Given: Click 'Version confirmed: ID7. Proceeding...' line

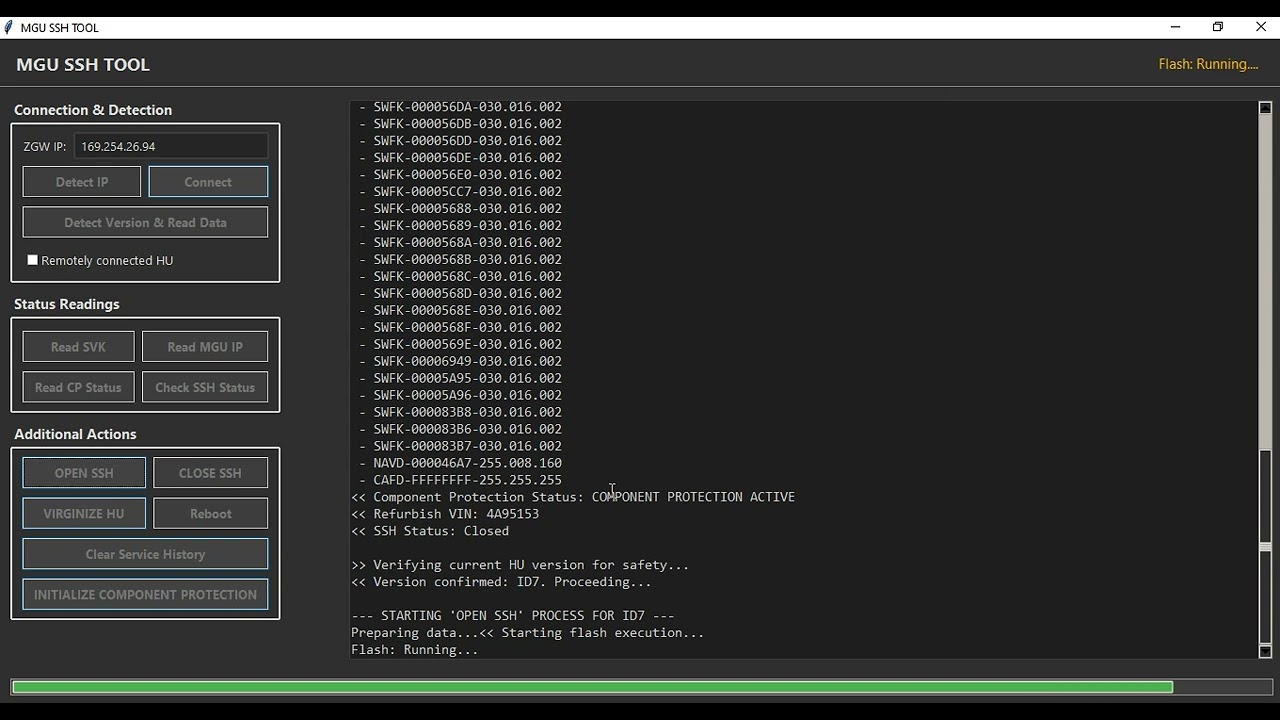Looking at the screenshot, I should click(x=501, y=582).
